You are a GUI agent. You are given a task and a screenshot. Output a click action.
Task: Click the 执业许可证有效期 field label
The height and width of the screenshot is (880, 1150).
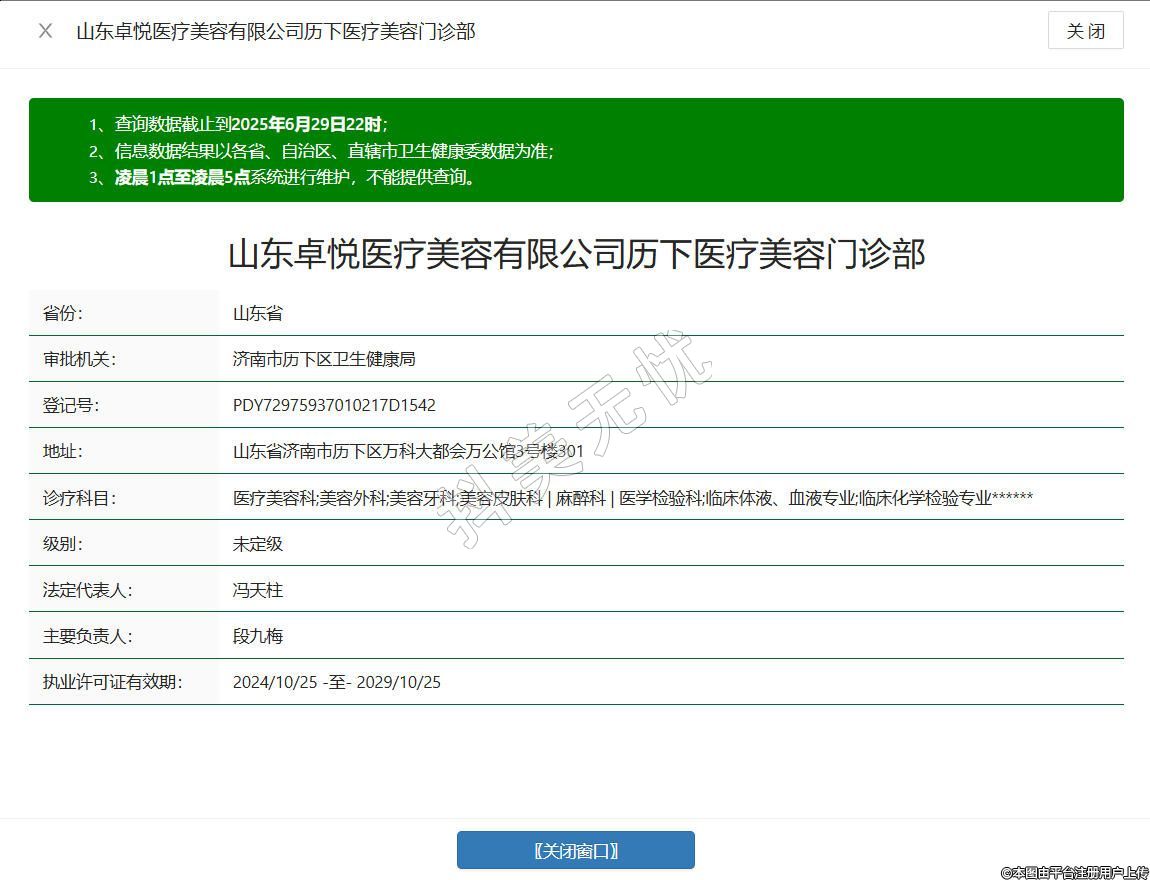pyautogui.click(x=112, y=682)
